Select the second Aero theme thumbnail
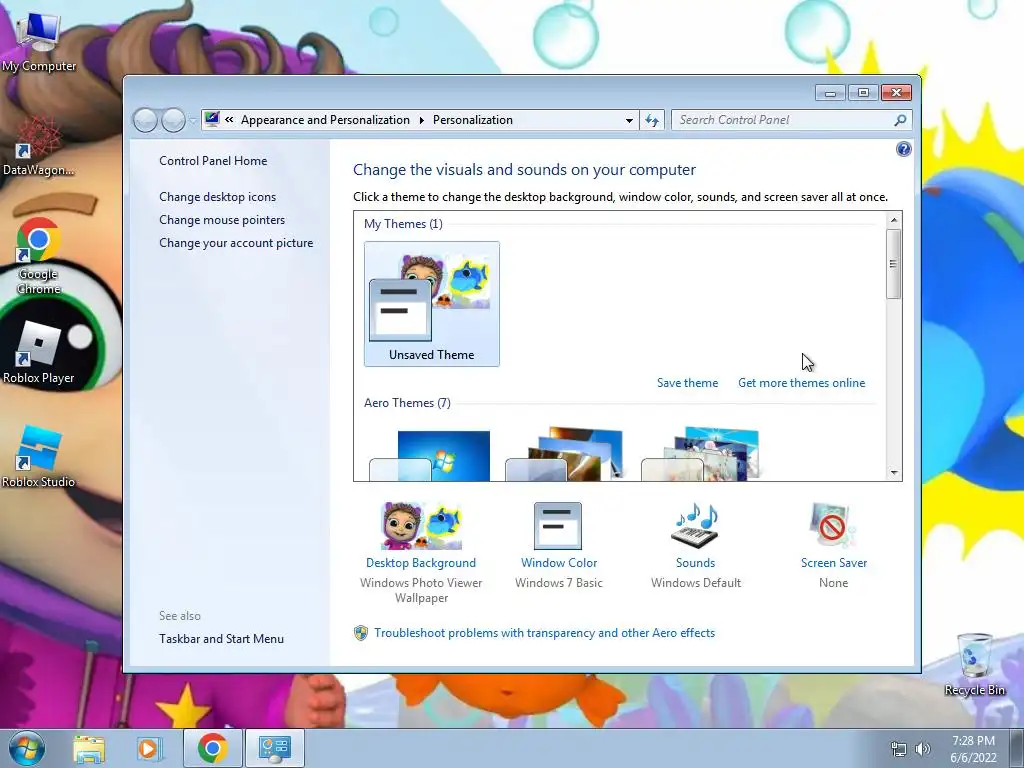This screenshot has width=1024, height=768. (565, 454)
